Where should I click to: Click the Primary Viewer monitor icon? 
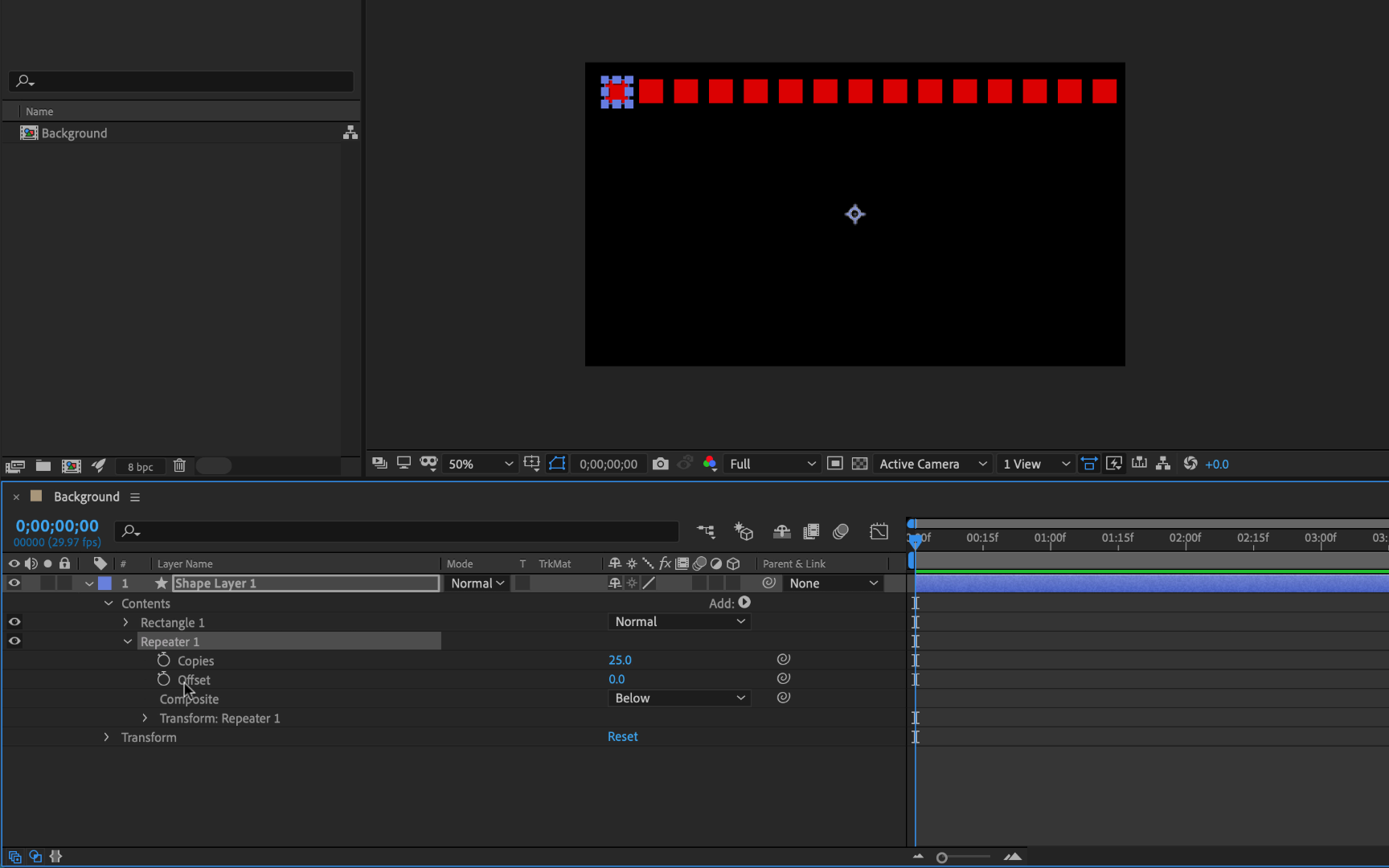coord(404,463)
